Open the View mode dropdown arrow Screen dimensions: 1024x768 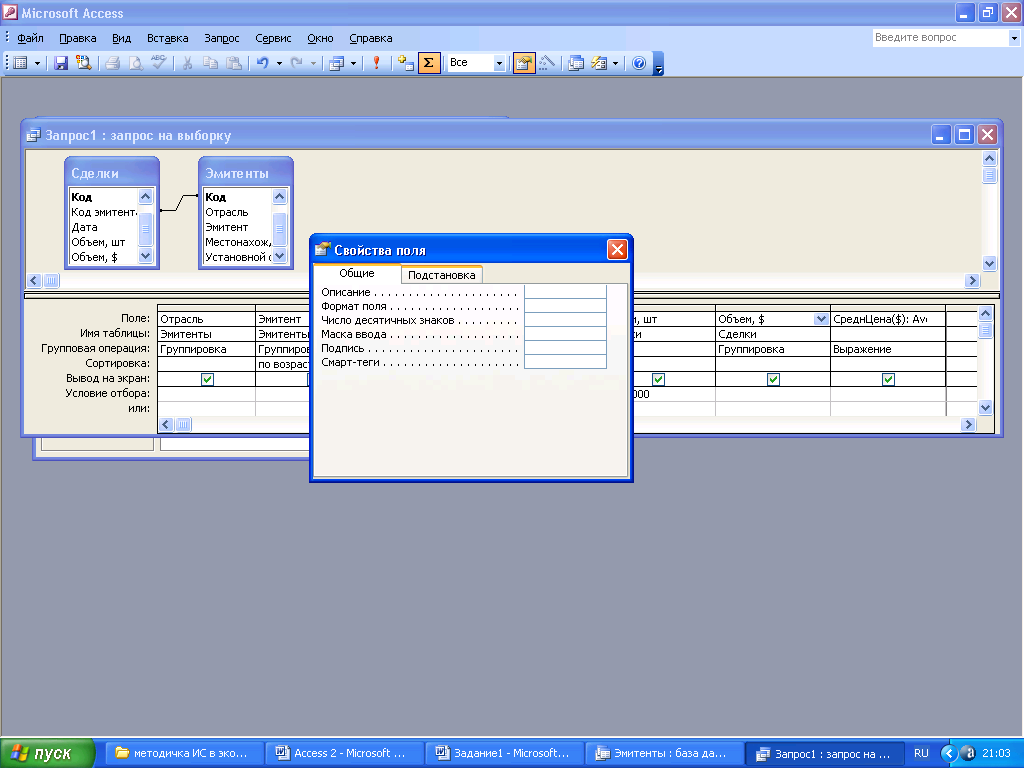[x=37, y=63]
